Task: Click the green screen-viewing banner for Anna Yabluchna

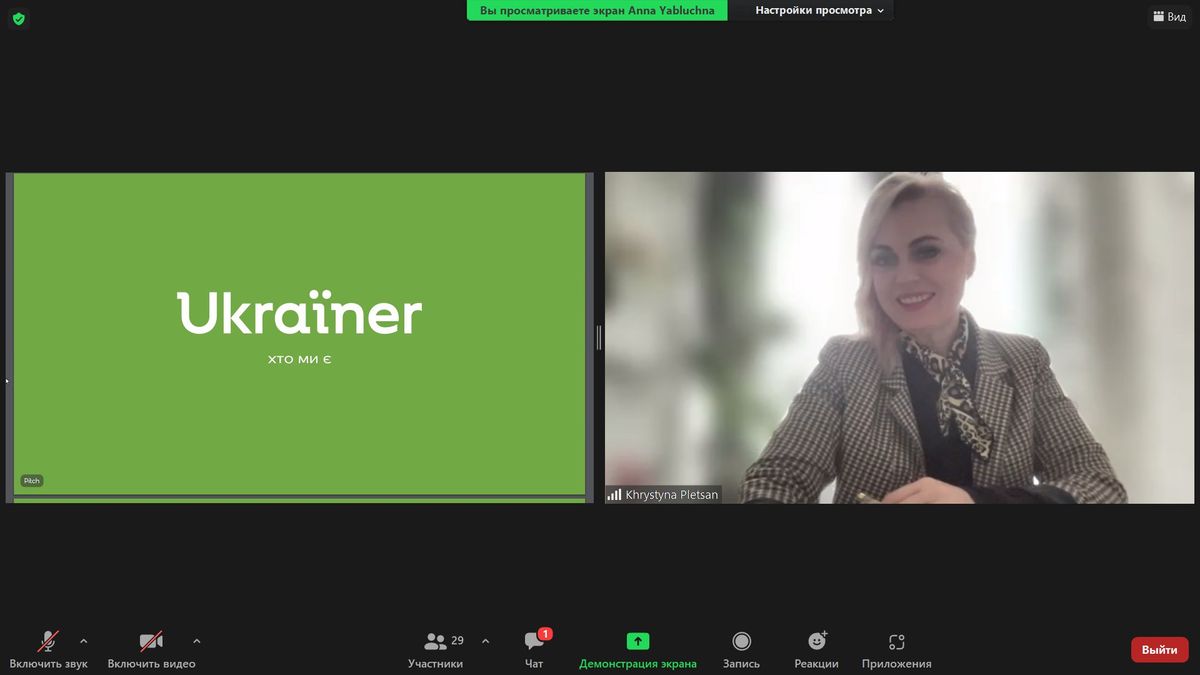Action: point(598,11)
